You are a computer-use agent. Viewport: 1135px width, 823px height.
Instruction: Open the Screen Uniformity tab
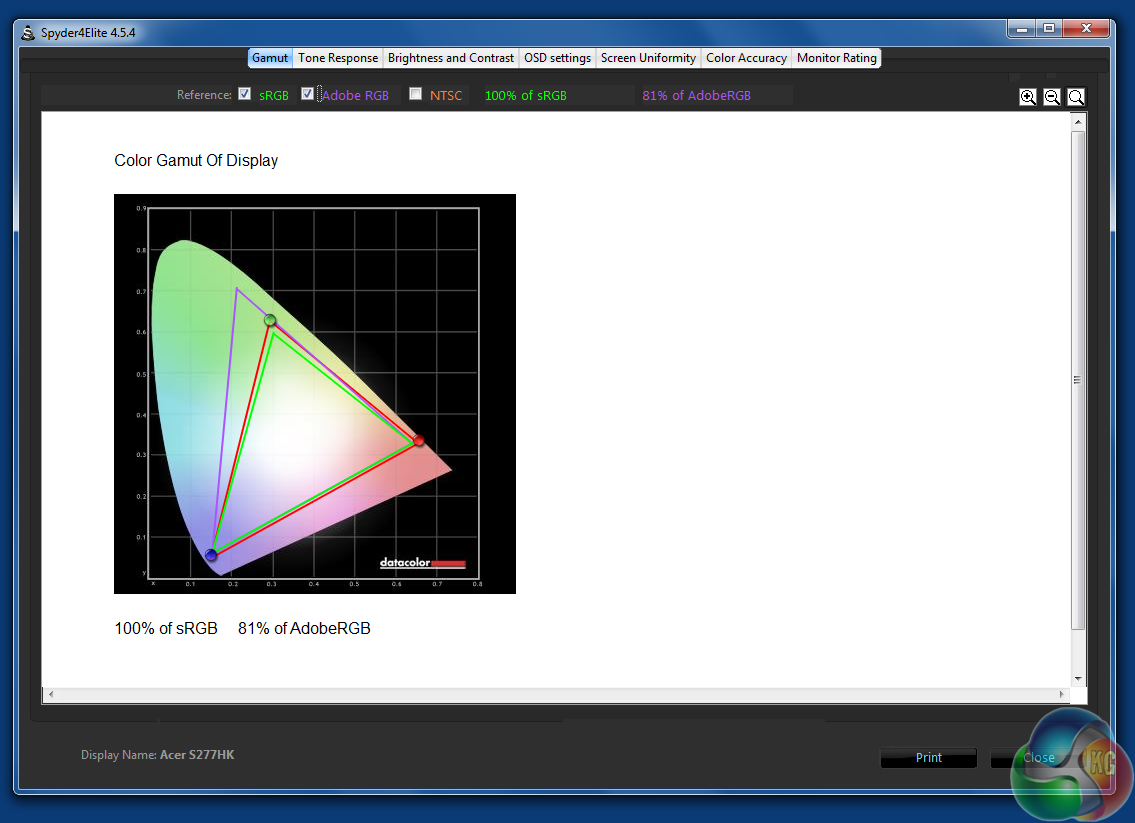coord(648,58)
